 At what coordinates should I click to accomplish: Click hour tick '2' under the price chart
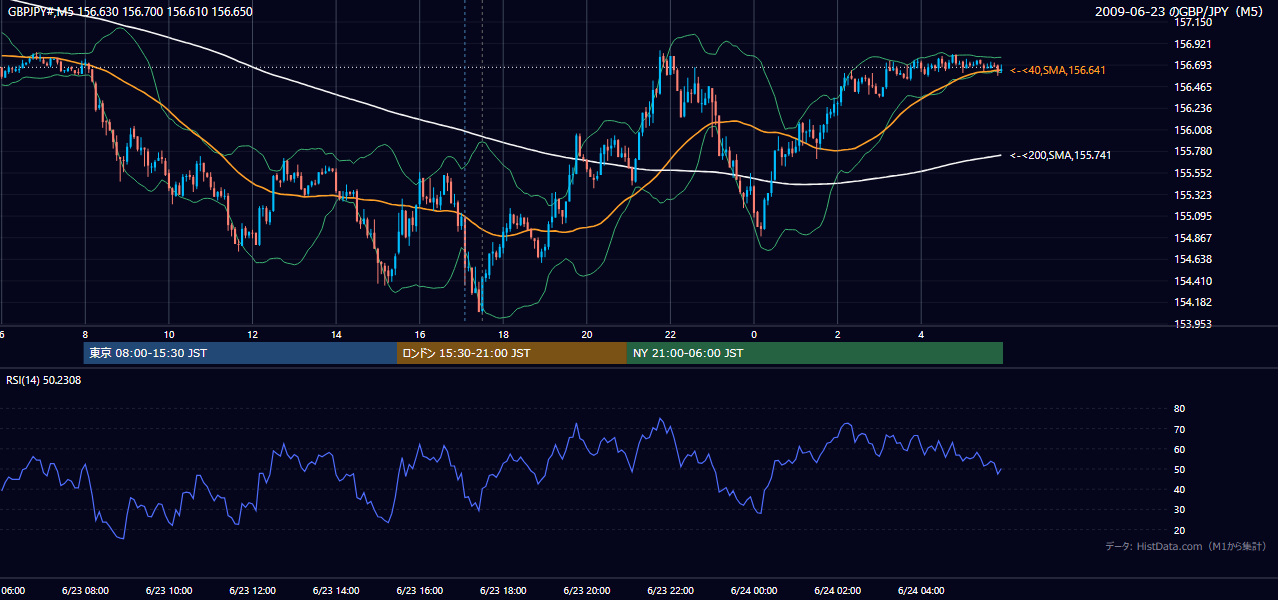coord(837,334)
